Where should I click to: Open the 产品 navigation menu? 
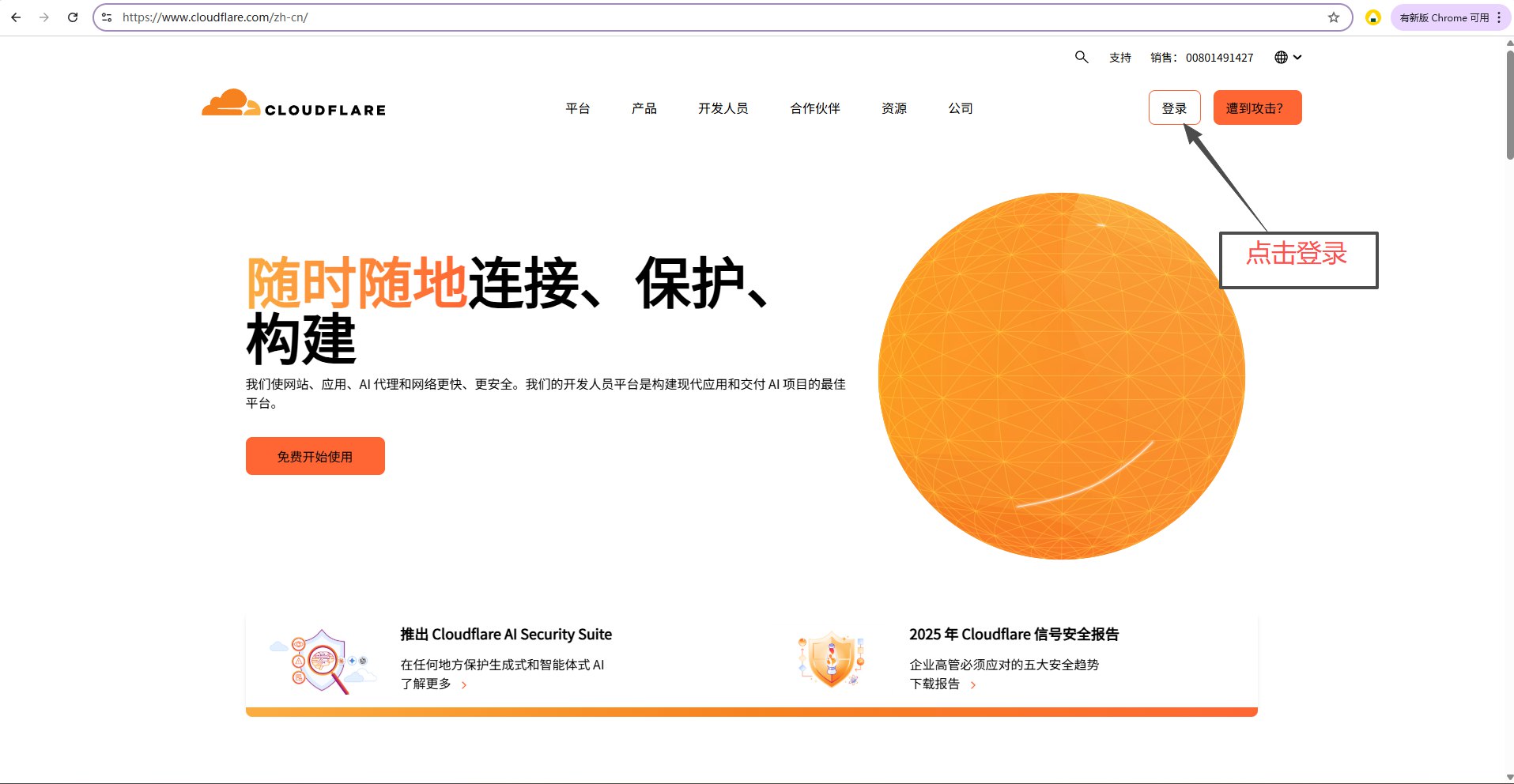pyautogui.click(x=644, y=108)
